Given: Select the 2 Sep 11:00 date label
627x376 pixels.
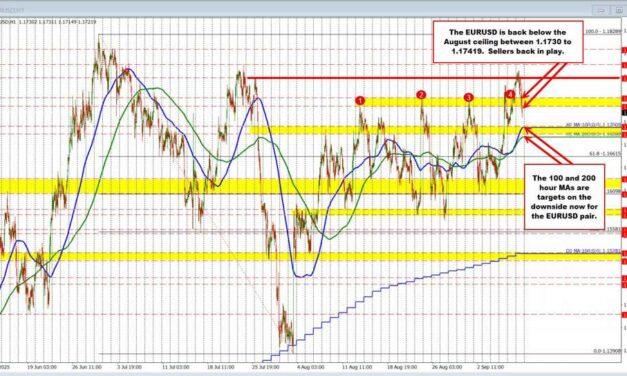Looking at the screenshot, I should (x=491, y=367).
